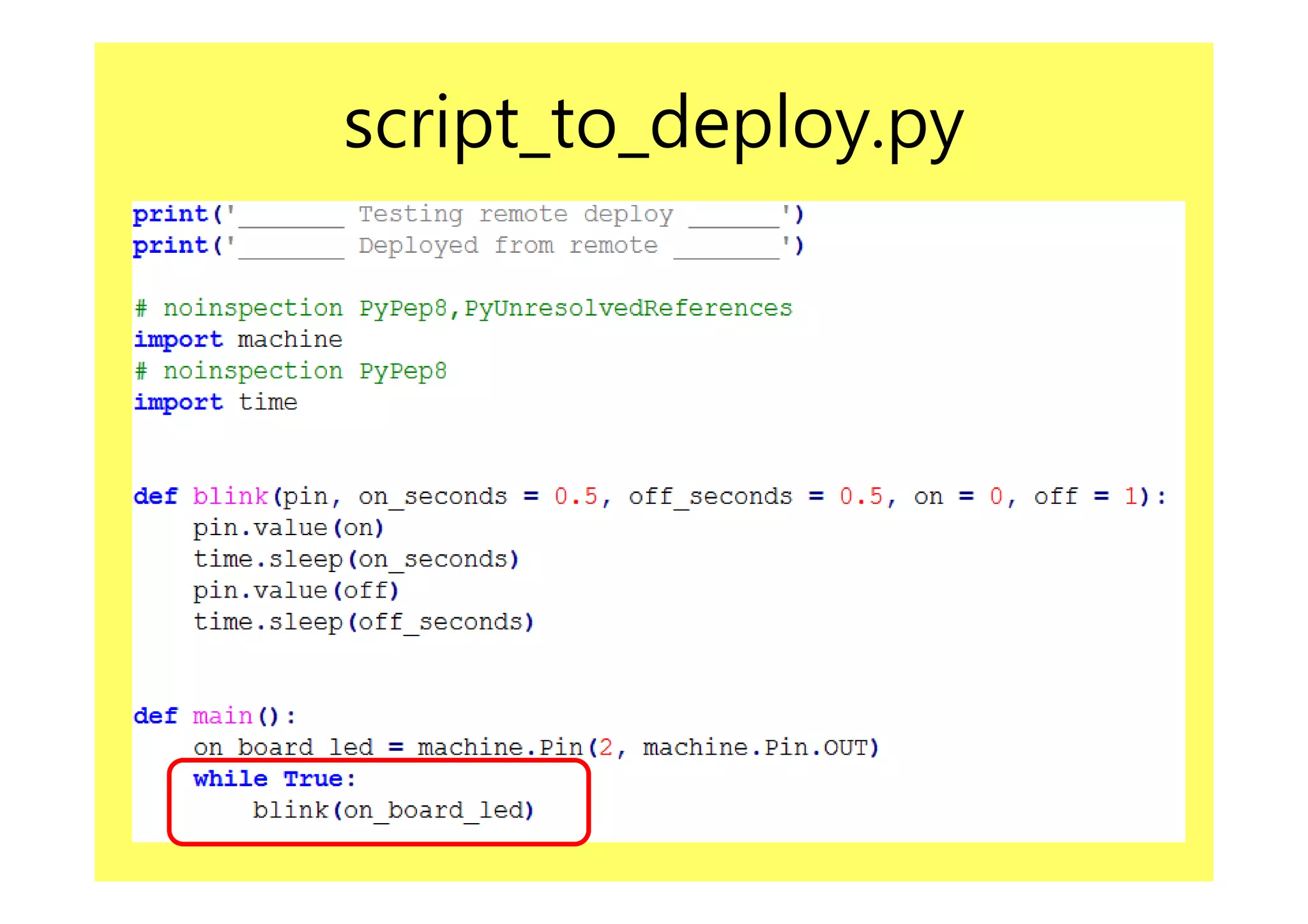Click the 'blink(on_board_led)' call line
The height and width of the screenshot is (924, 1308).
[x=393, y=810]
